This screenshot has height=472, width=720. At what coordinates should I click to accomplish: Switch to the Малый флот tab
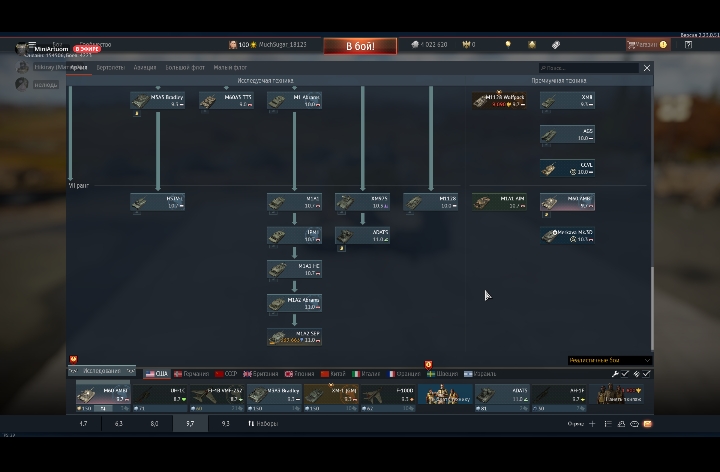coord(230,67)
